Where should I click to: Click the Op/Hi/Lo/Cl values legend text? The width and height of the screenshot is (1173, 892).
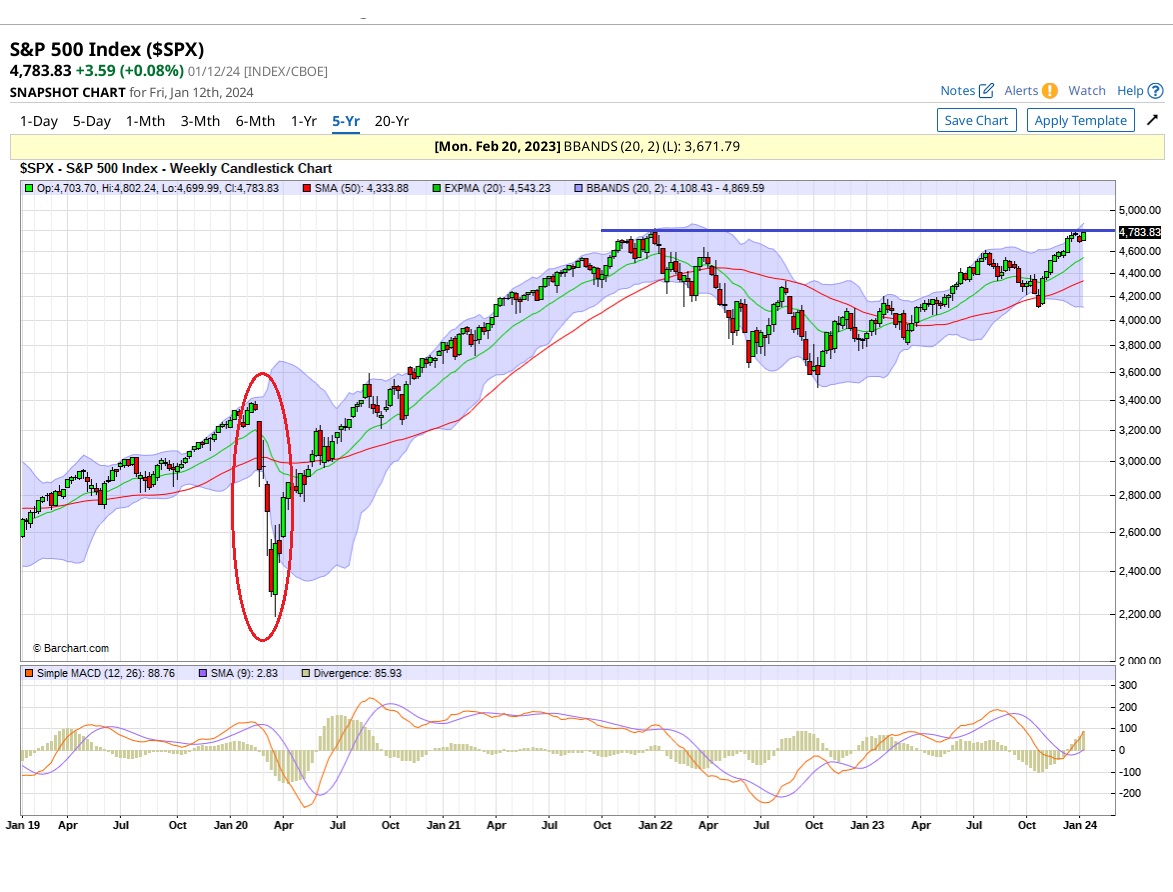pyautogui.click(x=158, y=189)
